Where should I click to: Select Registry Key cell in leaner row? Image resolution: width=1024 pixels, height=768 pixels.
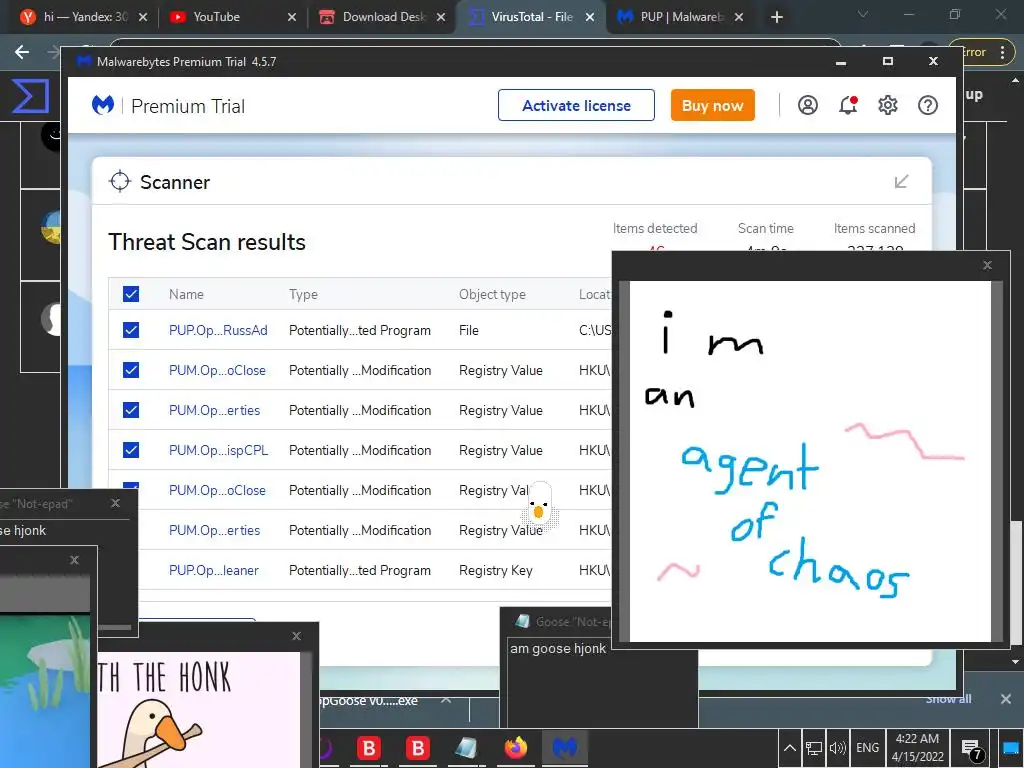click(x=495, y=571)
